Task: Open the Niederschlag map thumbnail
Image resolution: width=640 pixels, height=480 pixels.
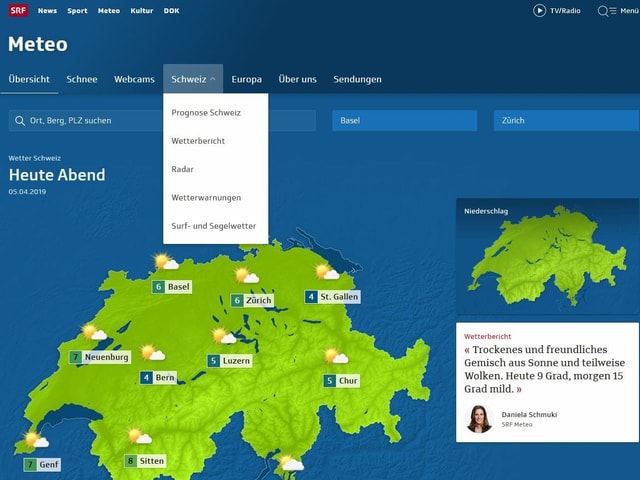Action: (x=547, y=256)
